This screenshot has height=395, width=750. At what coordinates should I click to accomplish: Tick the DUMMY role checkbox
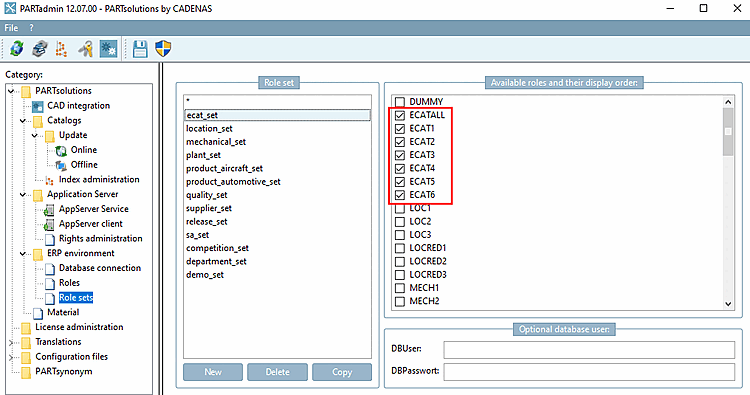[400, 102]
